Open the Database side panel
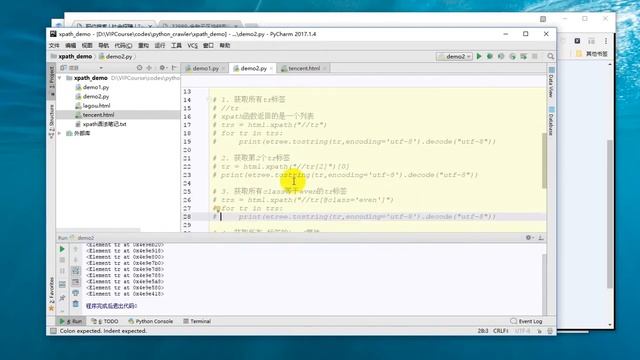 tap(551, 121)
